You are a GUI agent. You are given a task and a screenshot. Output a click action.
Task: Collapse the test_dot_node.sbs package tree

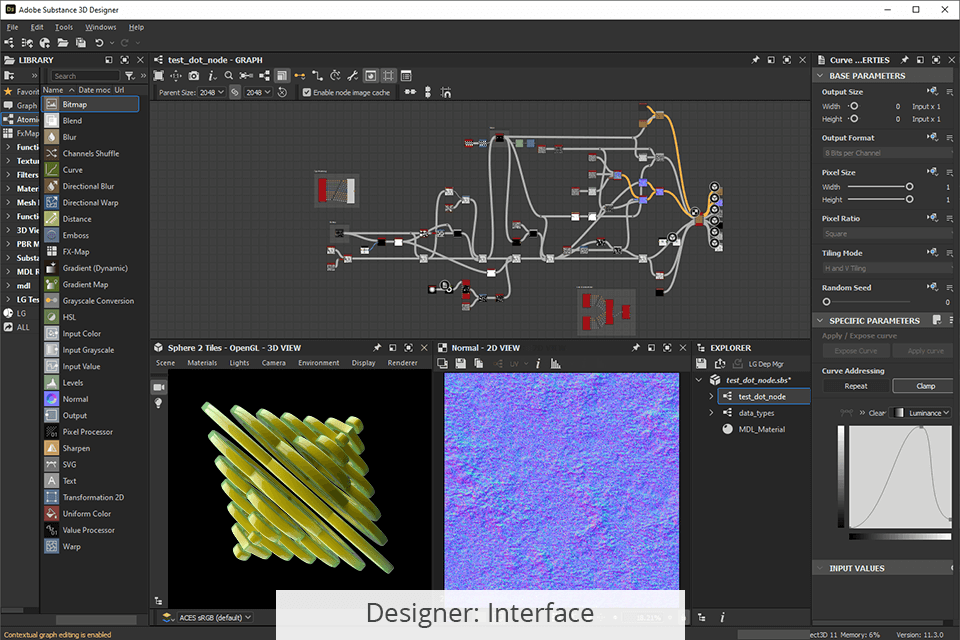point(699,380)
